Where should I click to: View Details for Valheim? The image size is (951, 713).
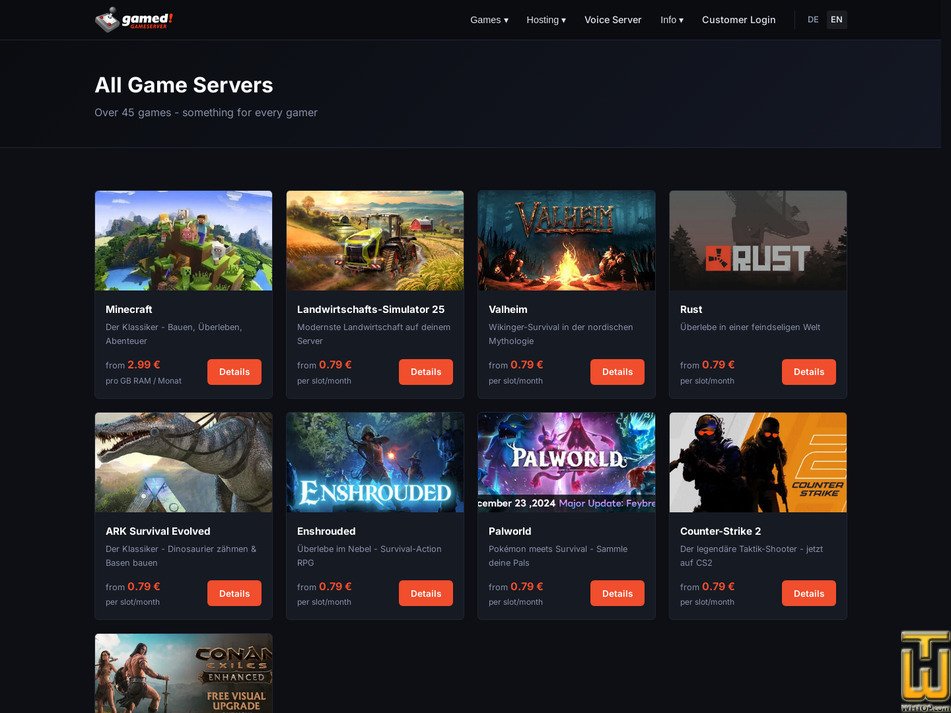point(617,372)
